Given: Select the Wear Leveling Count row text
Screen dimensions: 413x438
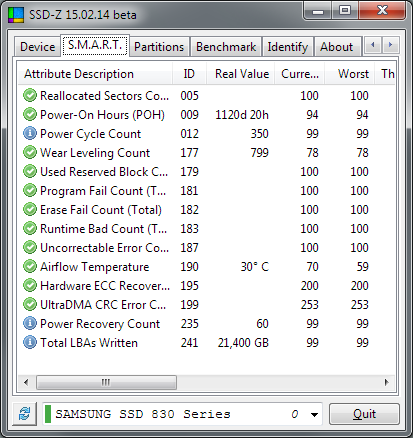Looking at the screenshot, I should tap(95, 153).
